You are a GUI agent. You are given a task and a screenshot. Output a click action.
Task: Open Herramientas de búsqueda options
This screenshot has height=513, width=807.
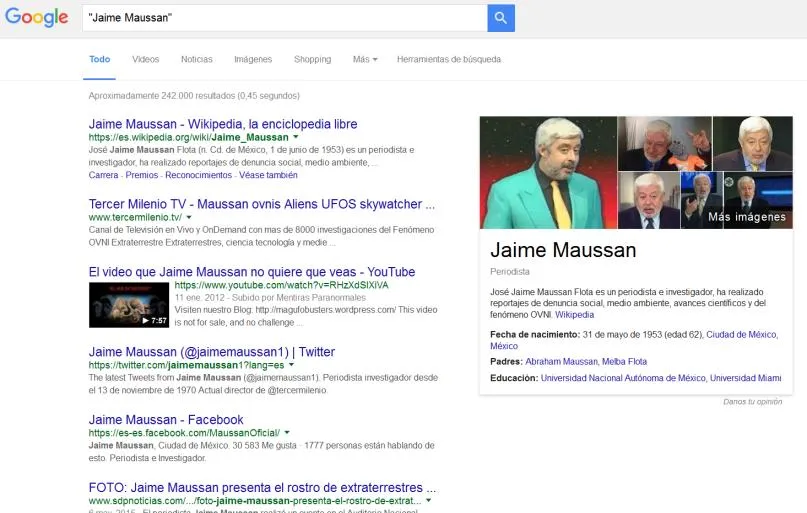pyautogui.click(x=449, y=59)
